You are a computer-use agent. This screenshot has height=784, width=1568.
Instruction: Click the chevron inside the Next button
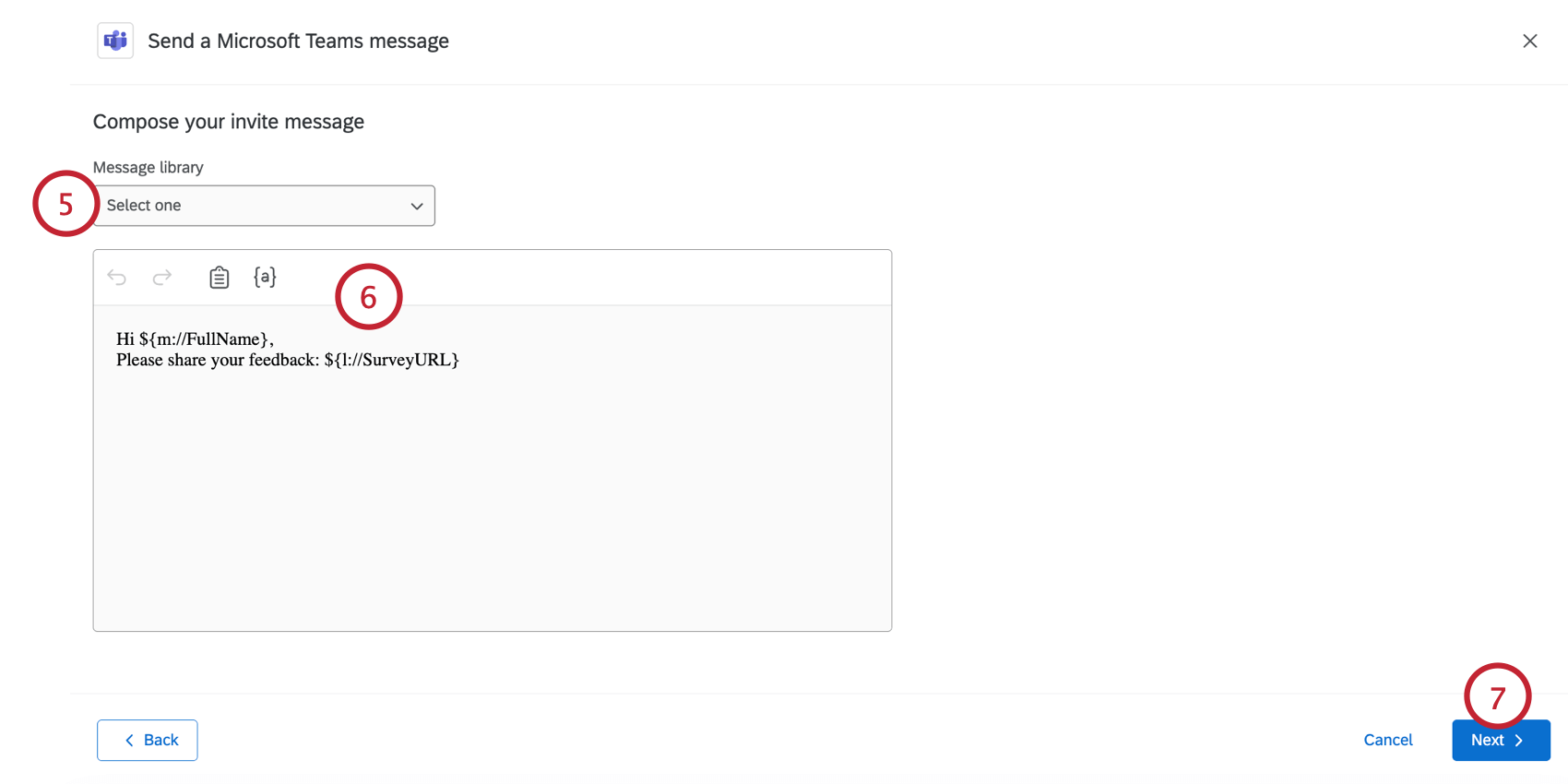pos(1518,740)
